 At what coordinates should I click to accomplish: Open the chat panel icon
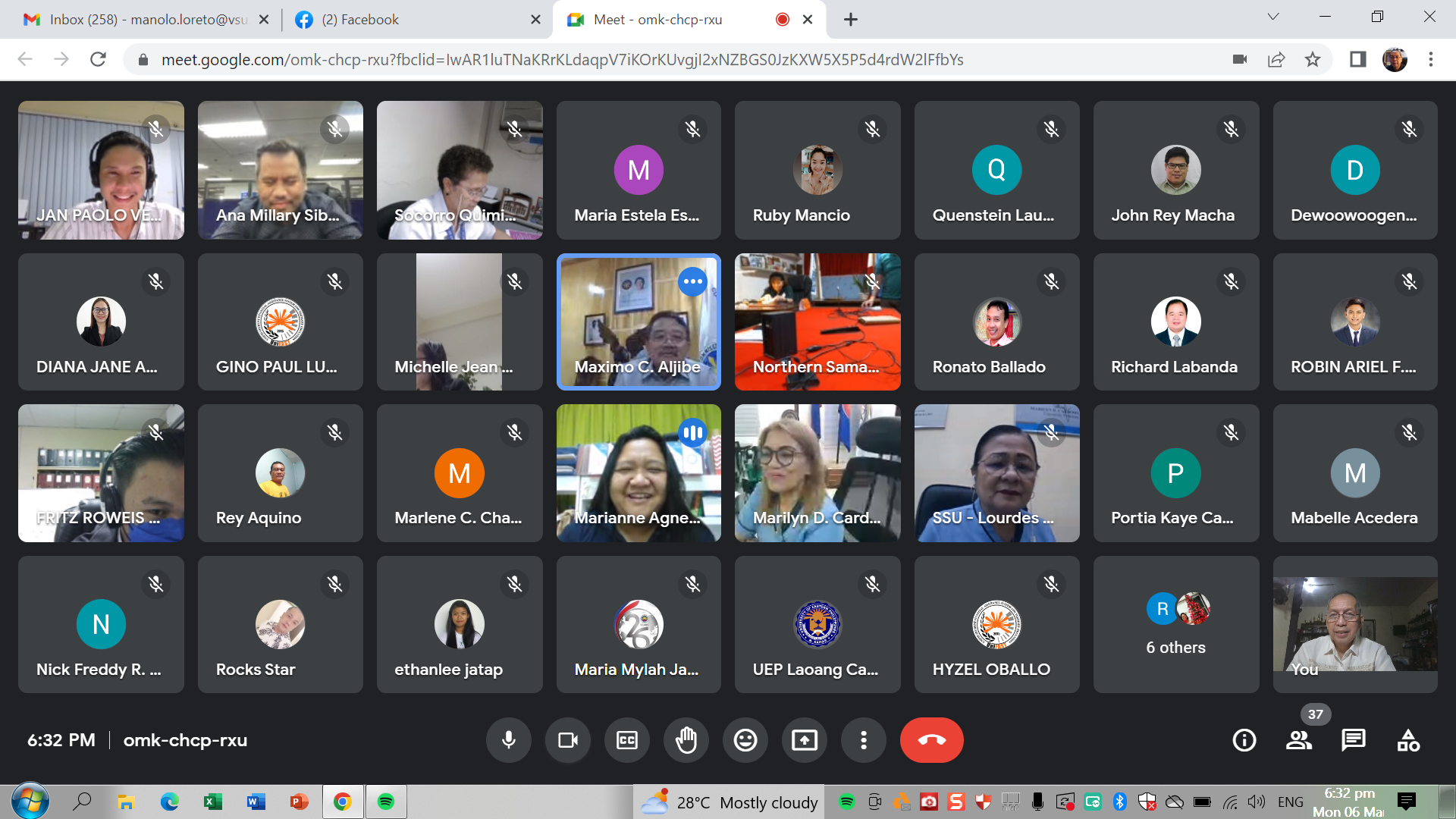point(1353,740)
